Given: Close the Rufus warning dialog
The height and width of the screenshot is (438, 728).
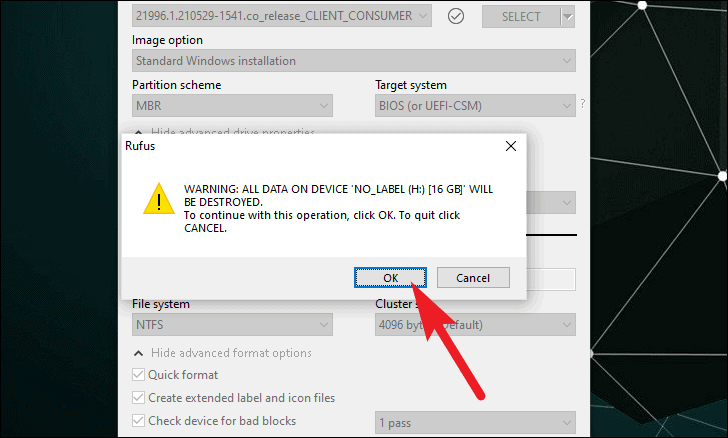Looking at the screenshot, I should pos(511,146).
